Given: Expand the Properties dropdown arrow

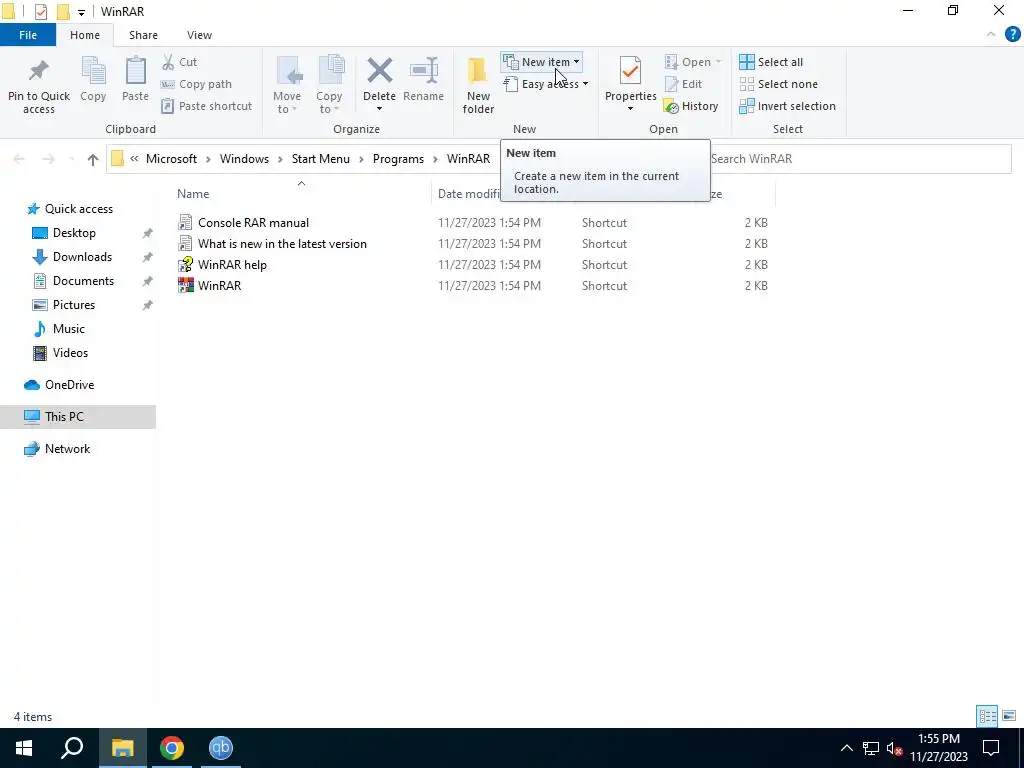Looking at the screenshot, I should 630,108.
